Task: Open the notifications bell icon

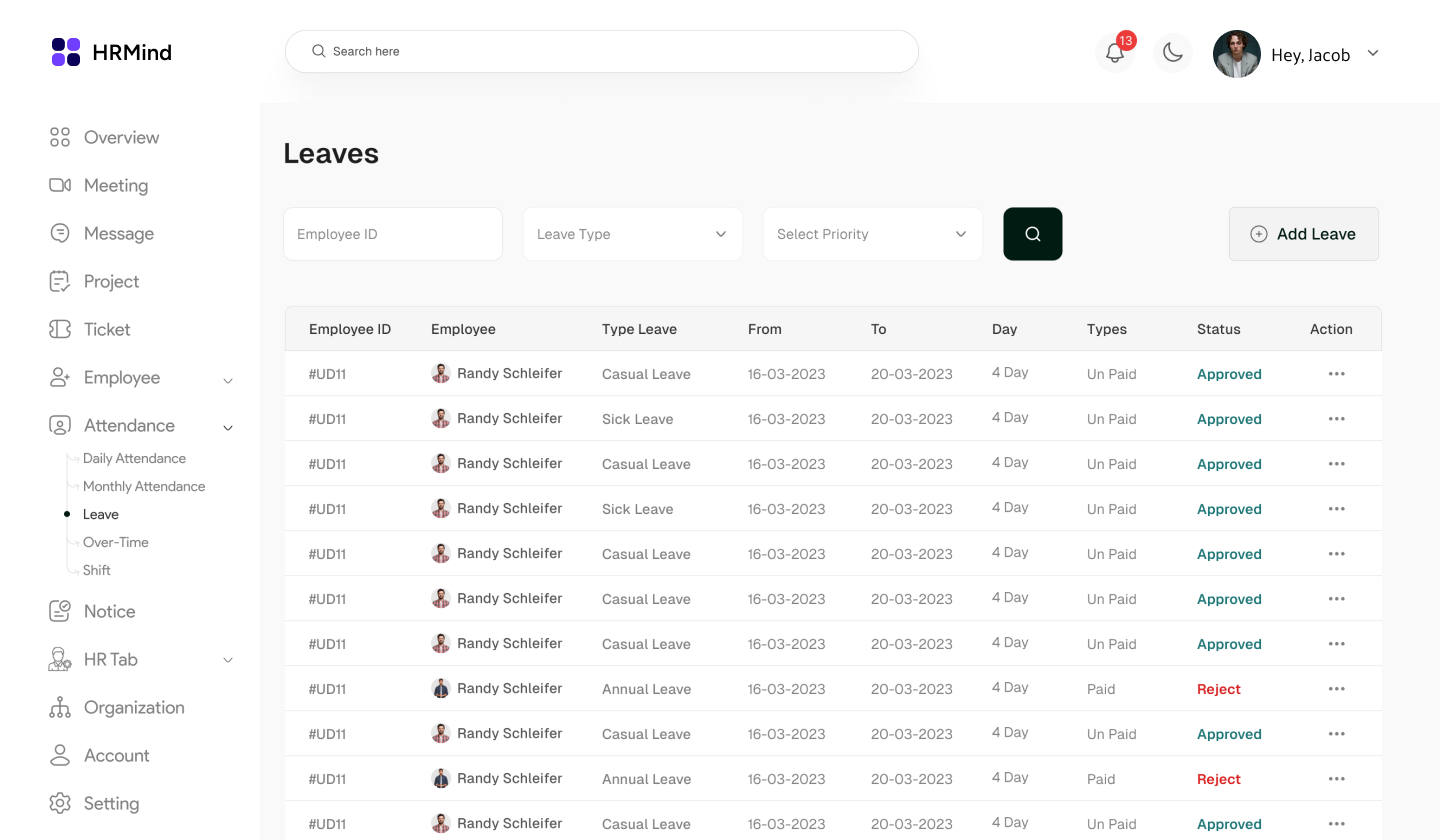Action: click(x=1115, y=53)
